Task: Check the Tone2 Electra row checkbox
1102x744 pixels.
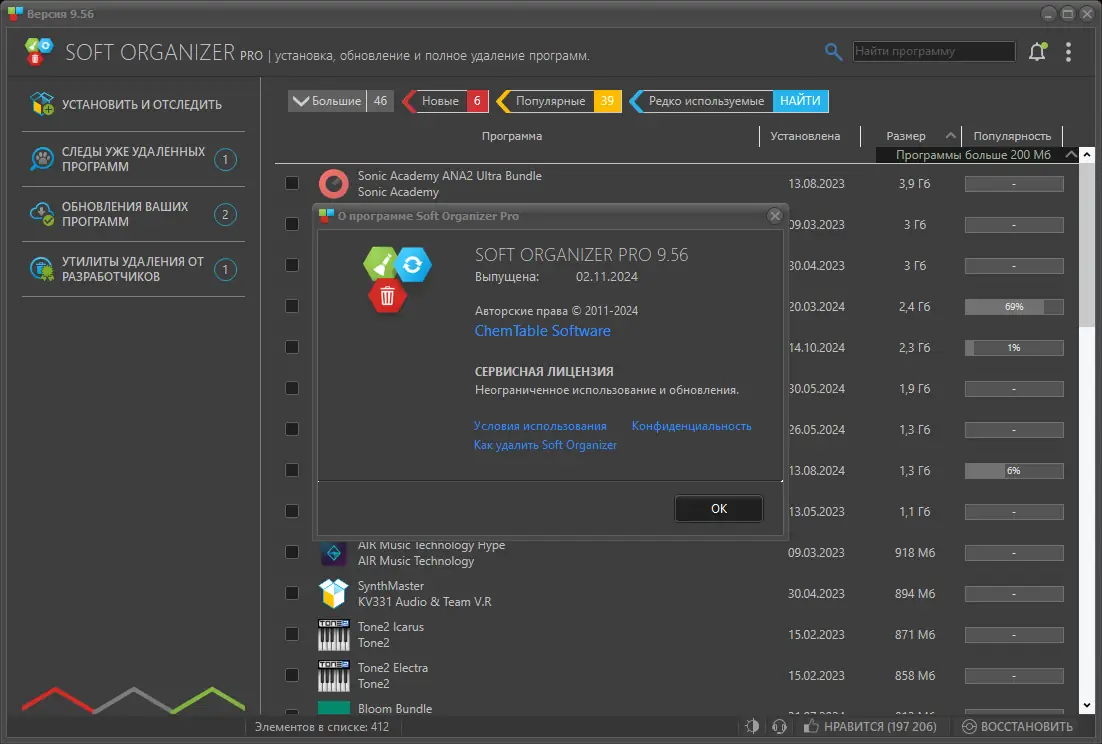Action: pyautogui.click(x=292, y=675)
